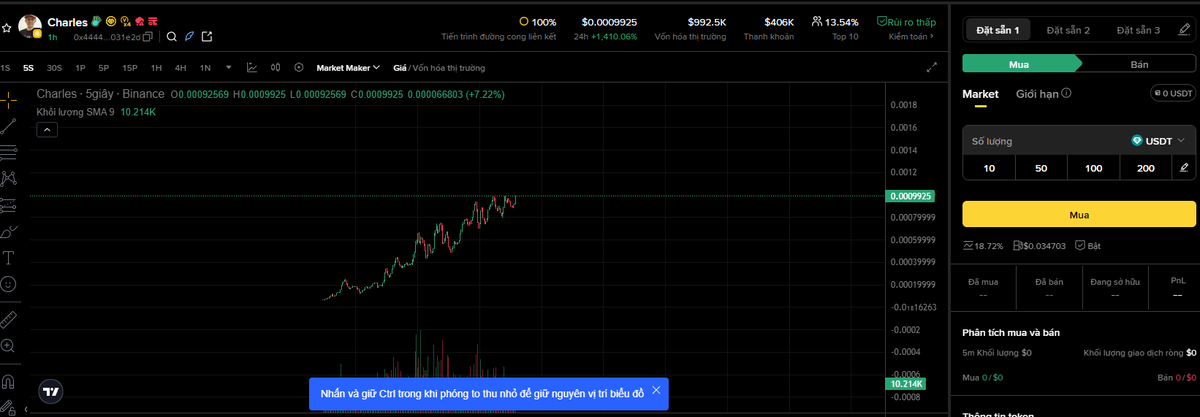Edit presets with pencil icon beside Đặt sẵn 3
The width and height of the screenshot is (1200, 417).
pos(1183,30)
